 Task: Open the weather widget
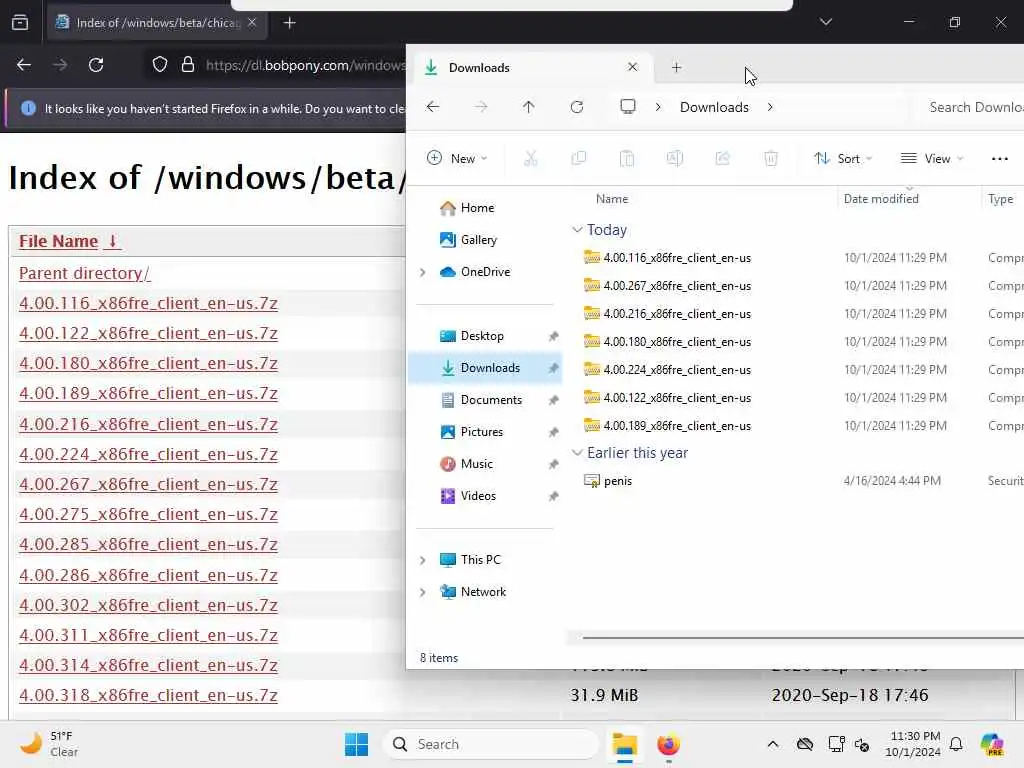tap(49, 744)
